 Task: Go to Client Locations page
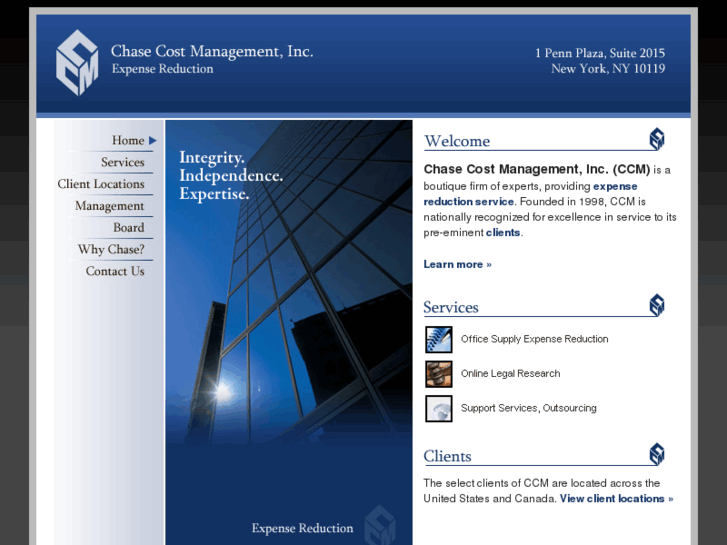(101, 184)
